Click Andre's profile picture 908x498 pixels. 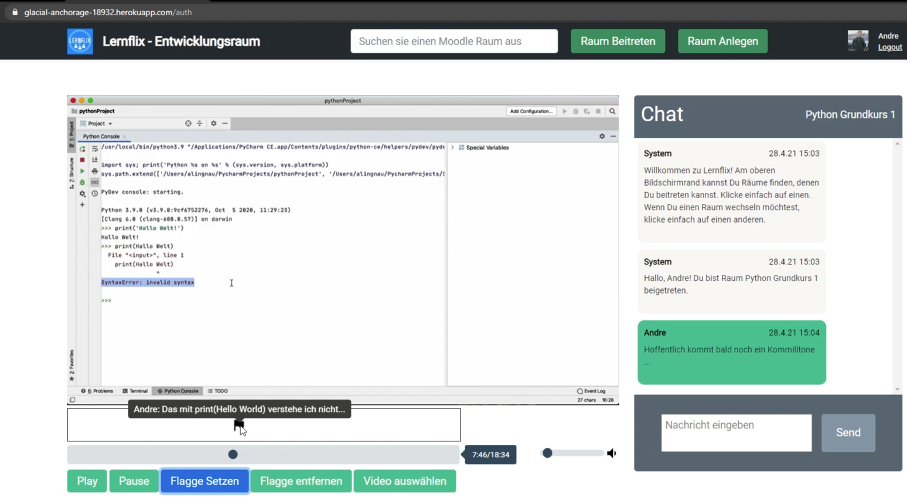858,41
